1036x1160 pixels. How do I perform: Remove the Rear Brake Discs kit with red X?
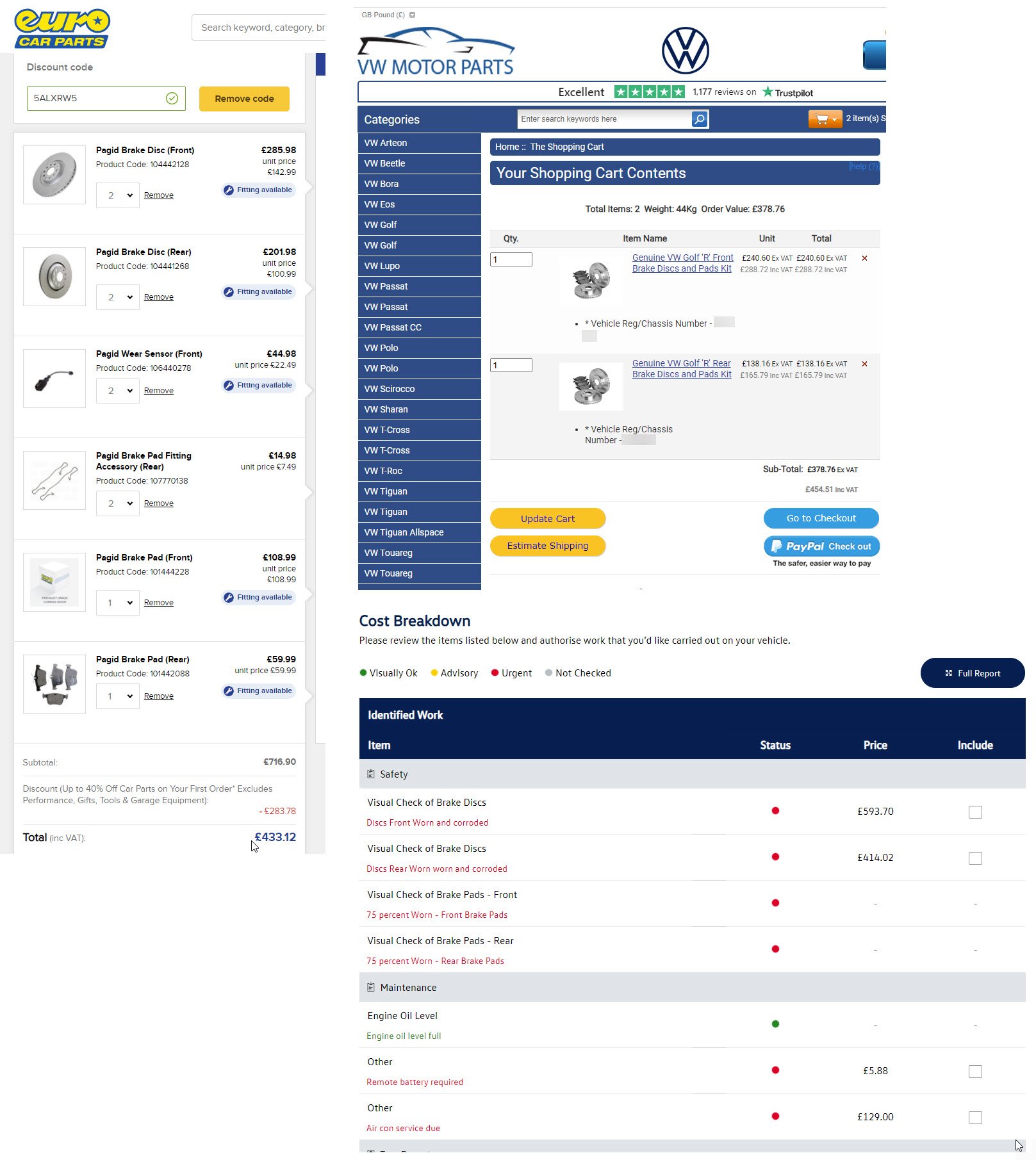coord(864,364)
